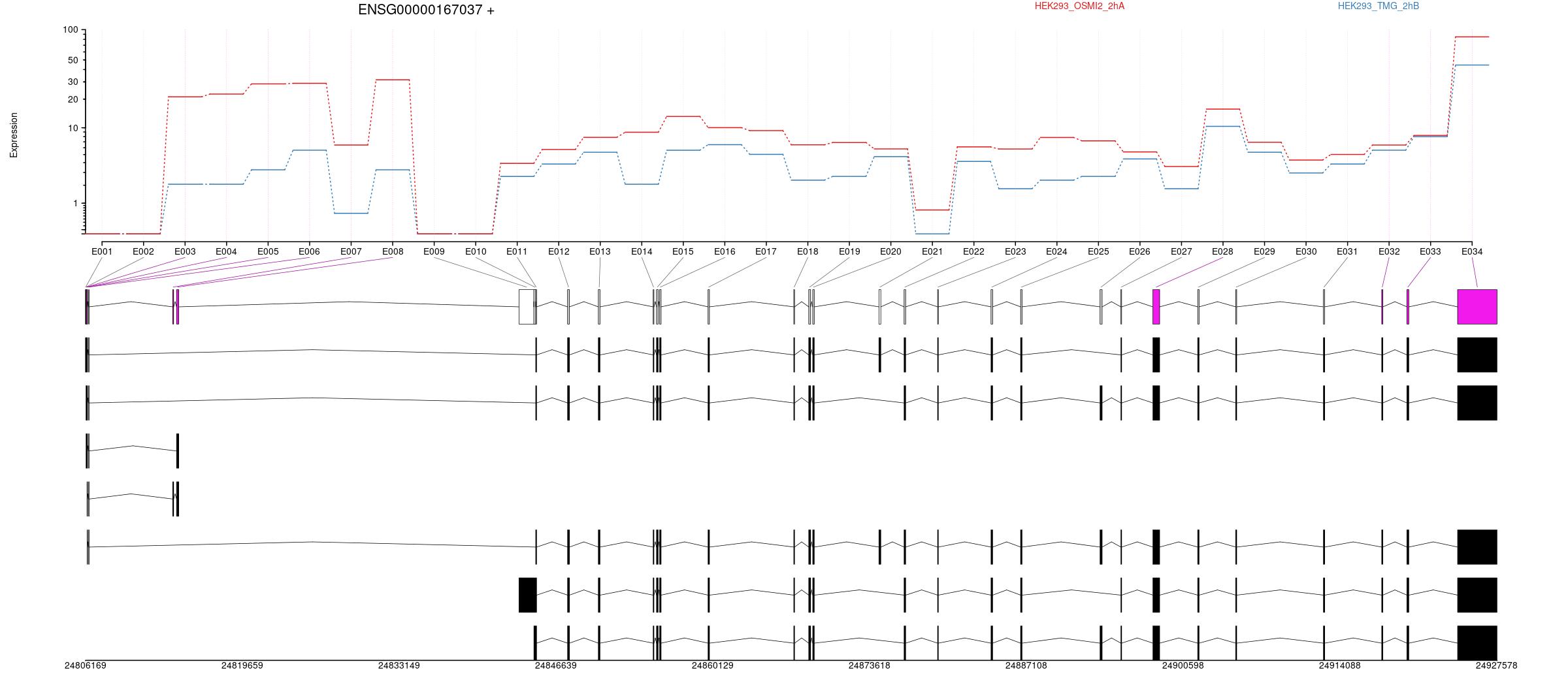1568x679 pixels.
Task: Click exon label E032
Action: point(1389,251)
